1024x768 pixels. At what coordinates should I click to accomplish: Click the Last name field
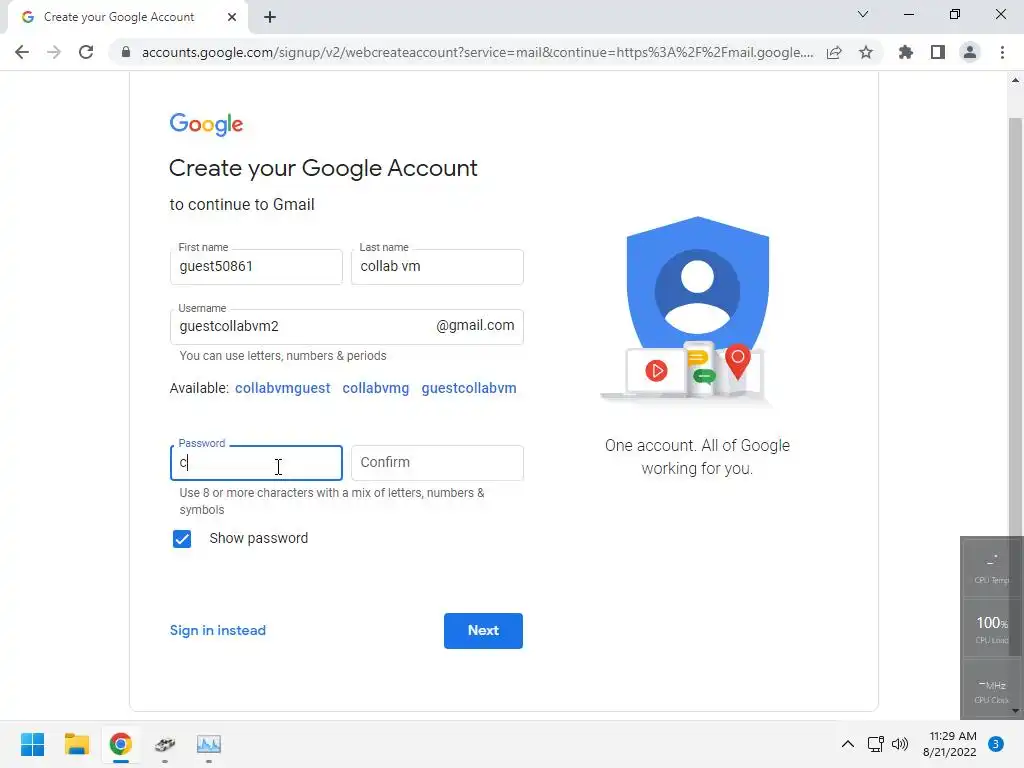437,266
